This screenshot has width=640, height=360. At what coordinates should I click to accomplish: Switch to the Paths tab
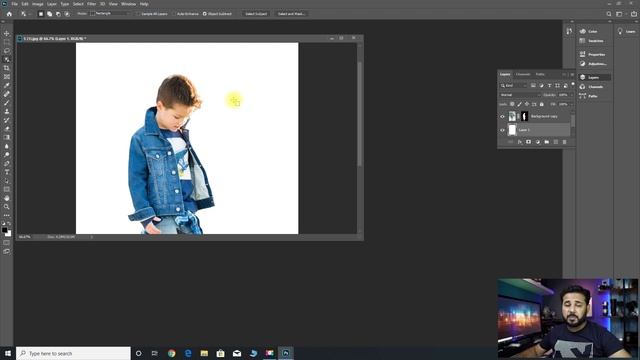point(540,74)
